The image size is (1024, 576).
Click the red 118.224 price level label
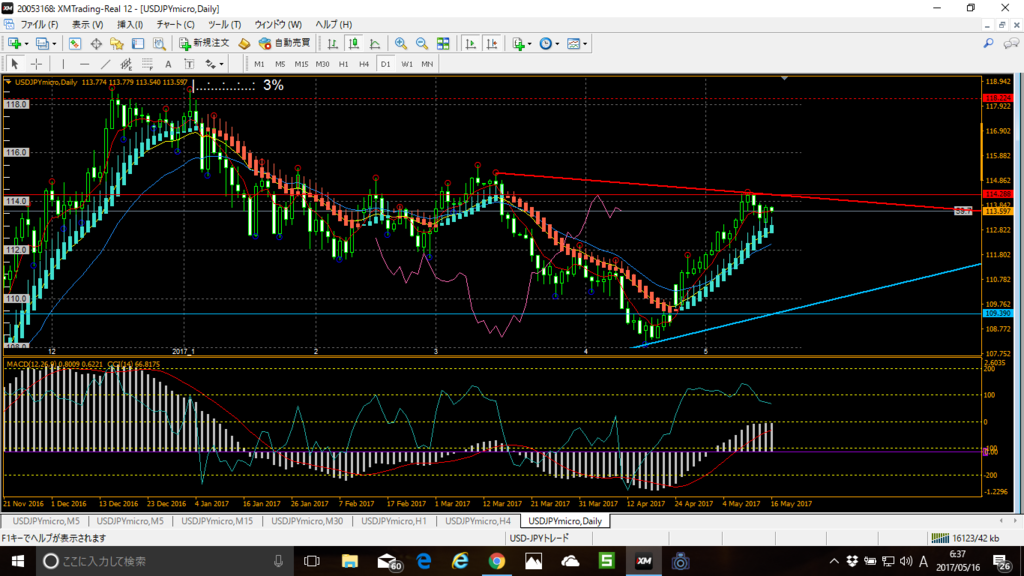[998, 99]
